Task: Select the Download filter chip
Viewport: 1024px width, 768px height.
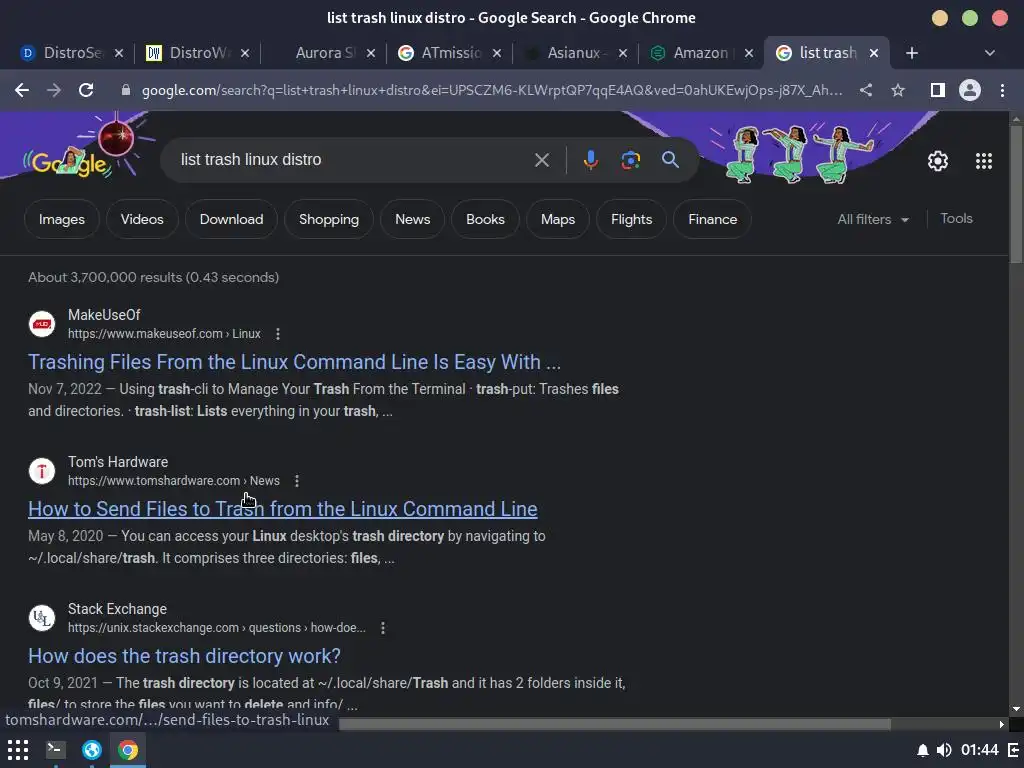Action: 231,219
